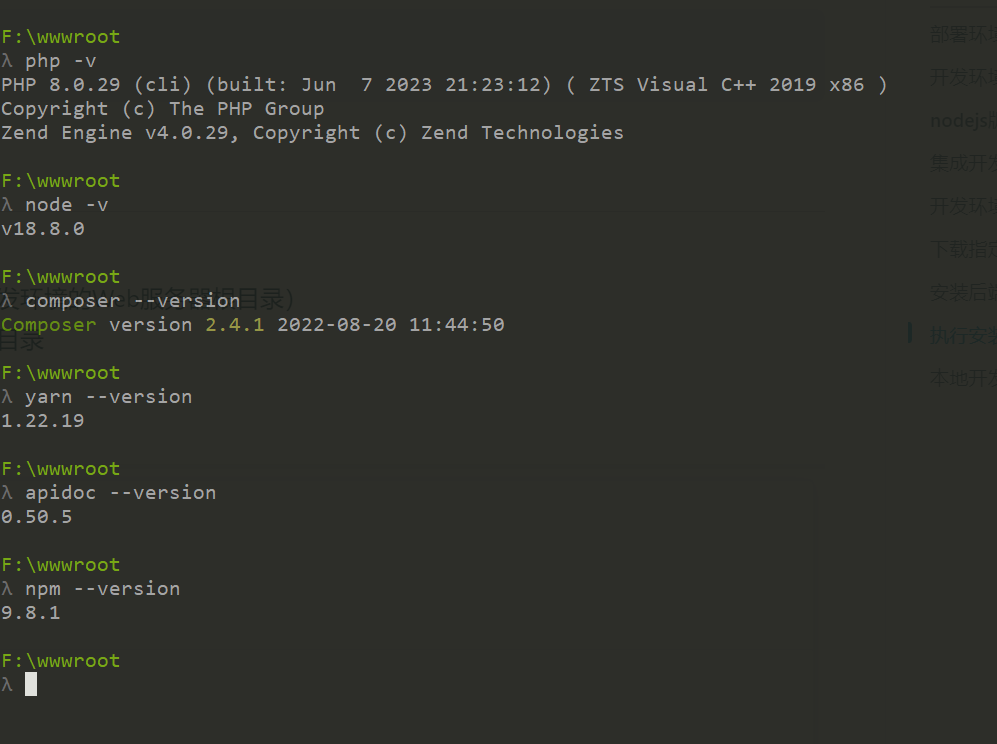
Task: Click the "npm --version" command
Action: pyautogui.click(x=102, y=589)
